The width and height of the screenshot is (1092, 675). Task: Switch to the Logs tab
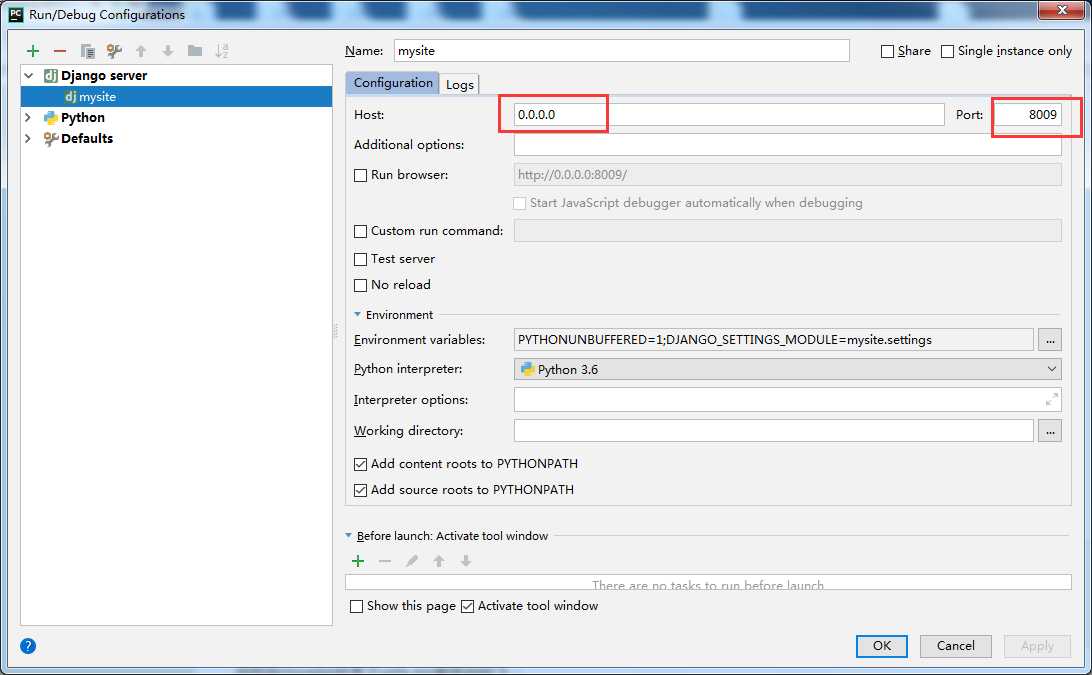[x=460, y=84]
